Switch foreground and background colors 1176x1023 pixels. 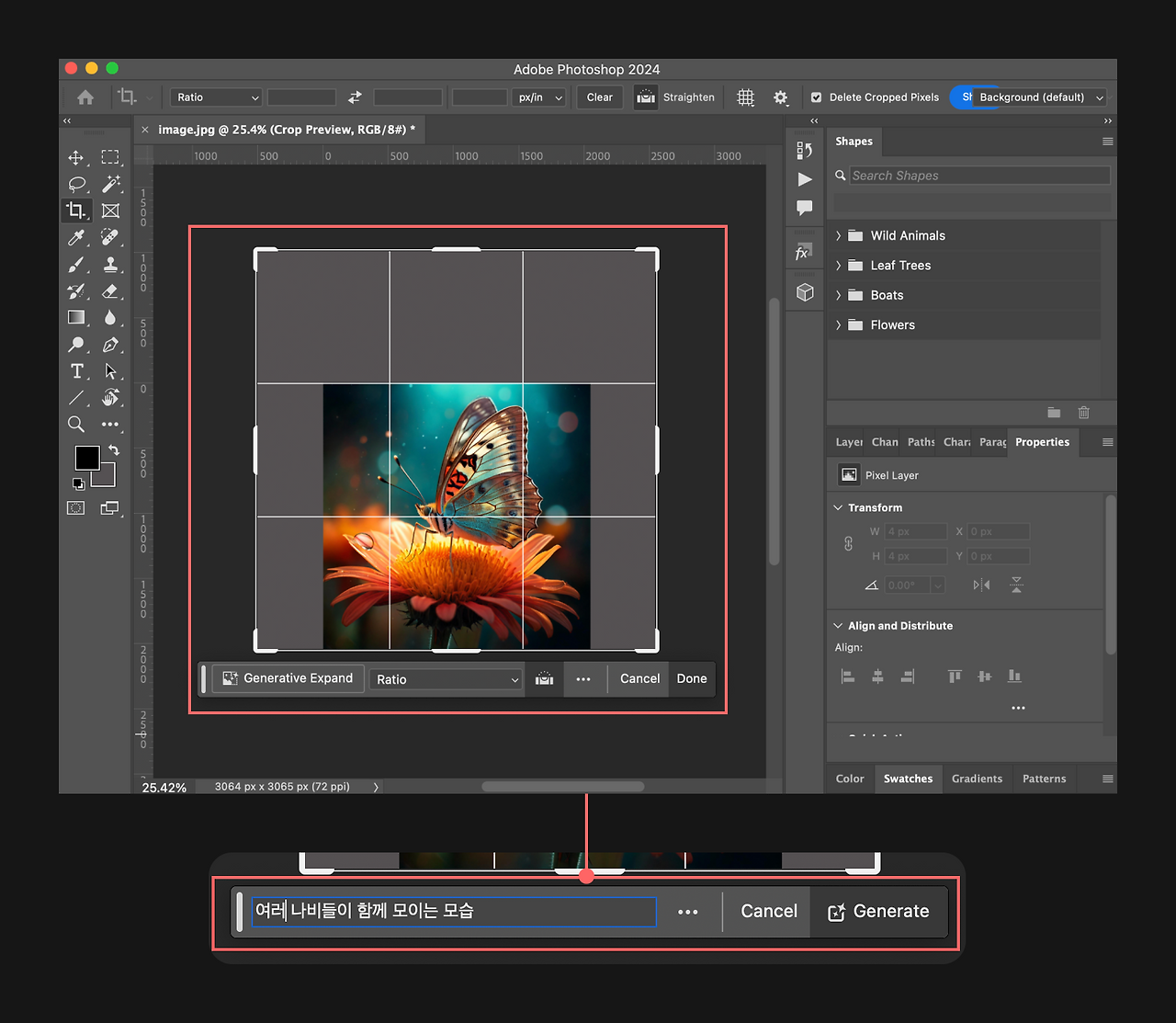tap(114, 449)
